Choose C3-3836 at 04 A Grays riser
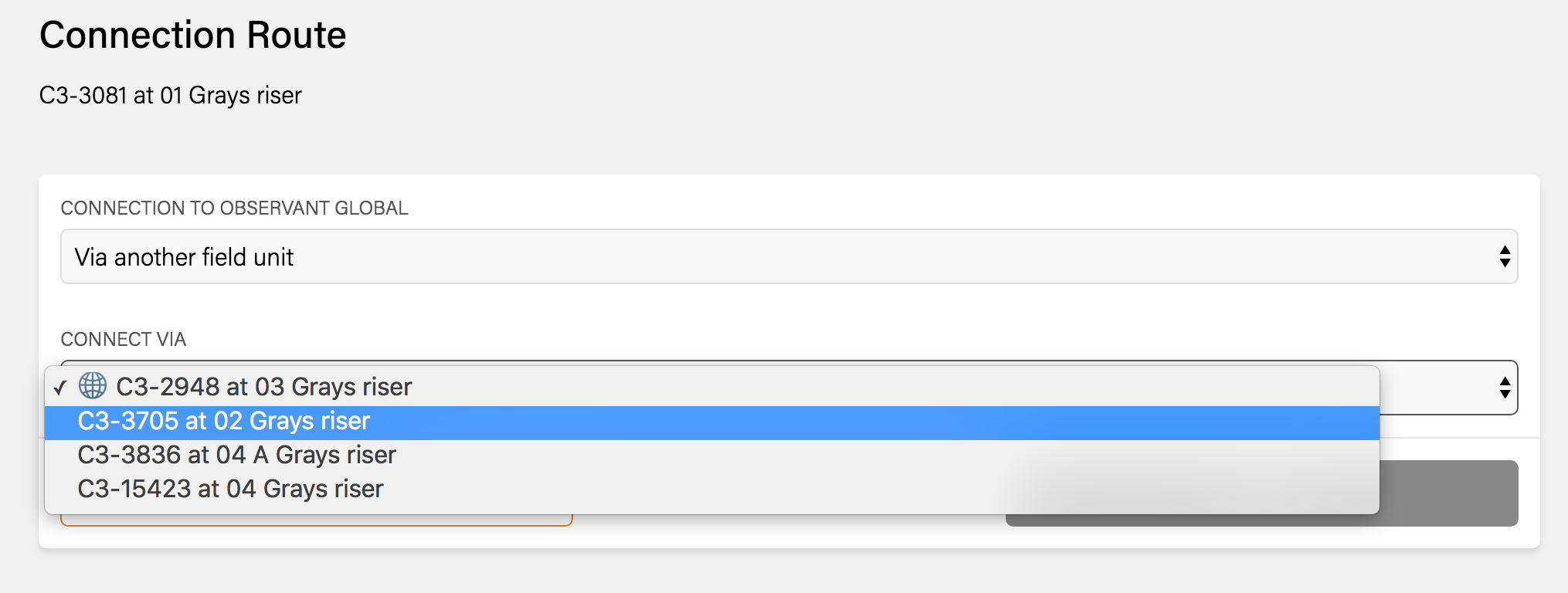The width and height of the screenshot is (1568, 593). (236, 456)
